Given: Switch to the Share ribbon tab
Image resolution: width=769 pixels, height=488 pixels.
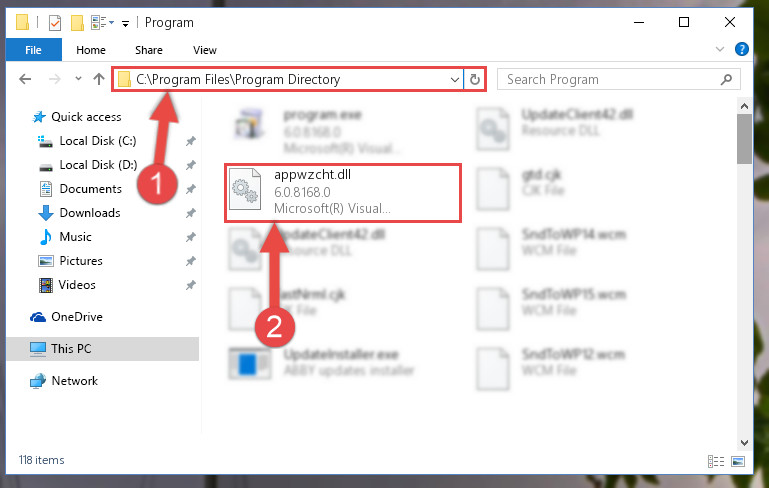Looking at the screenshot, I should tap(149, 50).
